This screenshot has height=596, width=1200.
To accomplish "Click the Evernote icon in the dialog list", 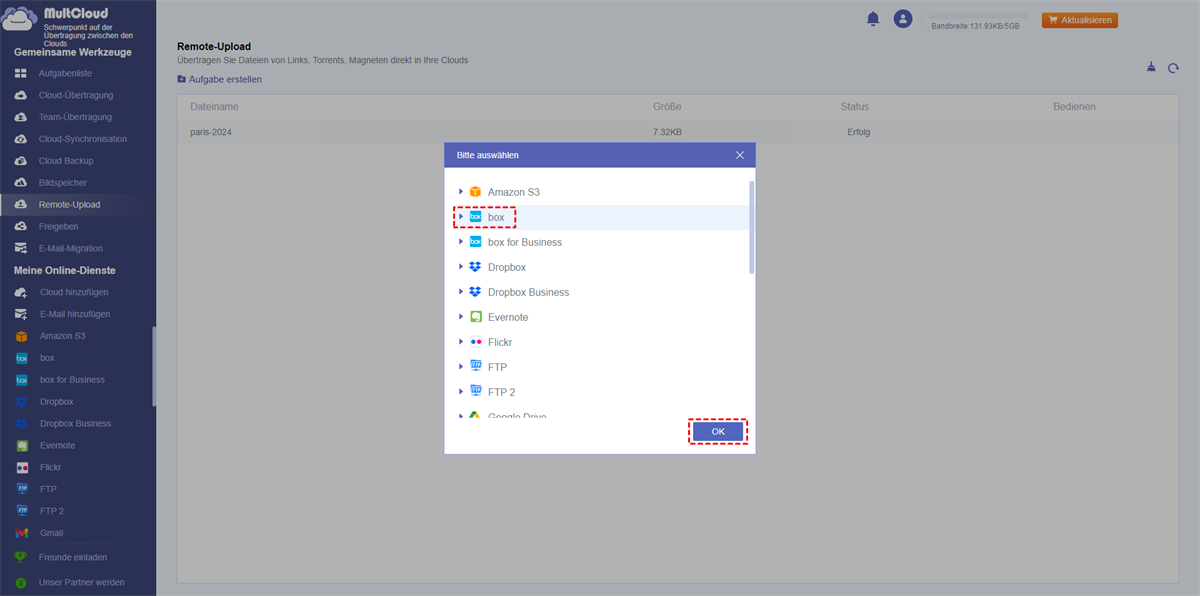I will 475,317.
